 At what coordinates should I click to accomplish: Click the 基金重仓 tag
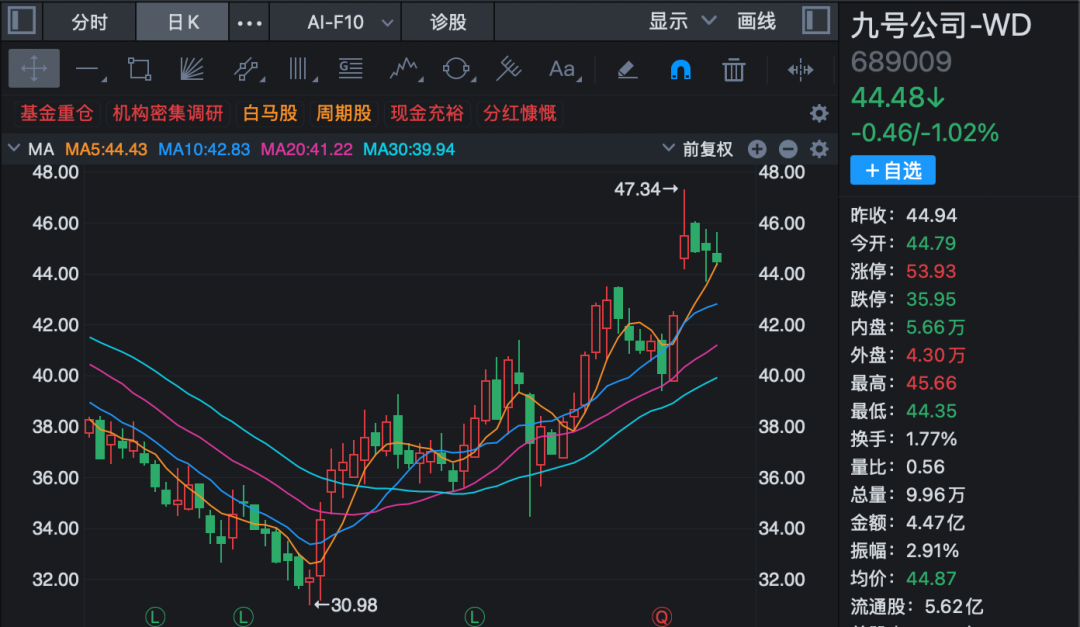click(x=56, y=113)
